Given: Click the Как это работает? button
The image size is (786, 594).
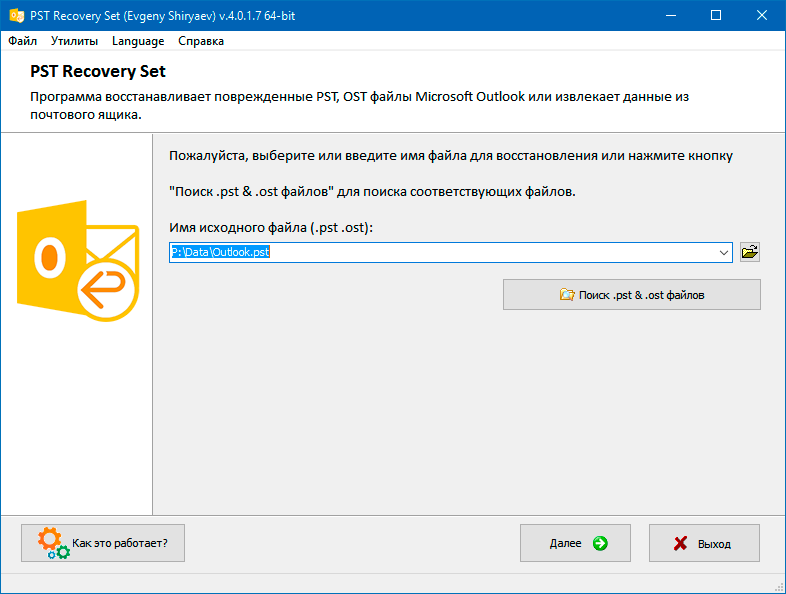Looking at the screenshot, I should point(103,543).
